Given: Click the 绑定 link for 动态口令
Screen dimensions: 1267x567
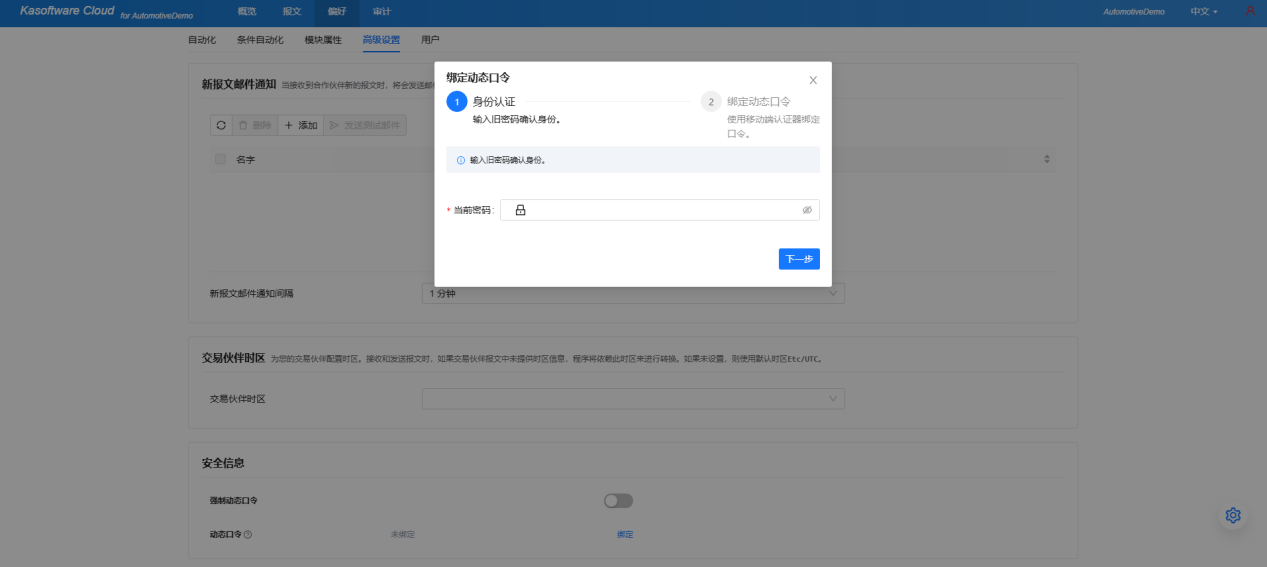Looking at the screenshot, I should 625,535.
